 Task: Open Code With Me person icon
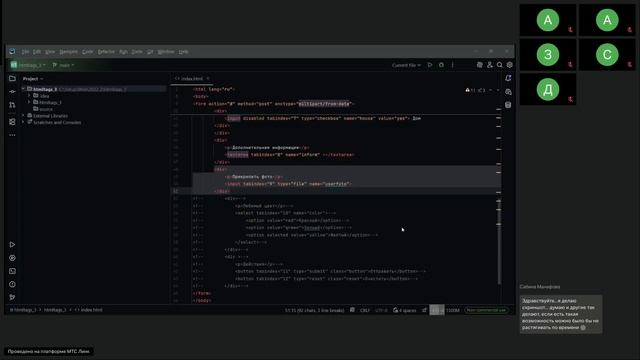point(490,65)
